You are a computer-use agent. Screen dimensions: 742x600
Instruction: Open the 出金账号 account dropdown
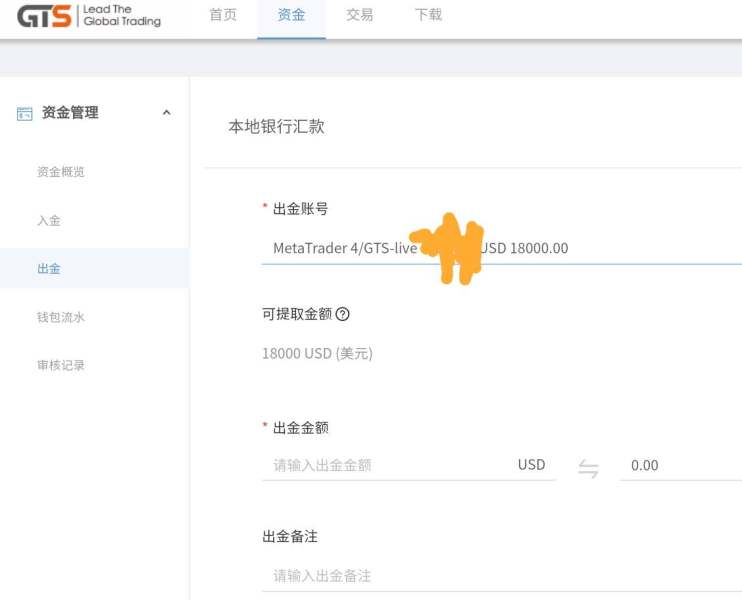[500, 248]
